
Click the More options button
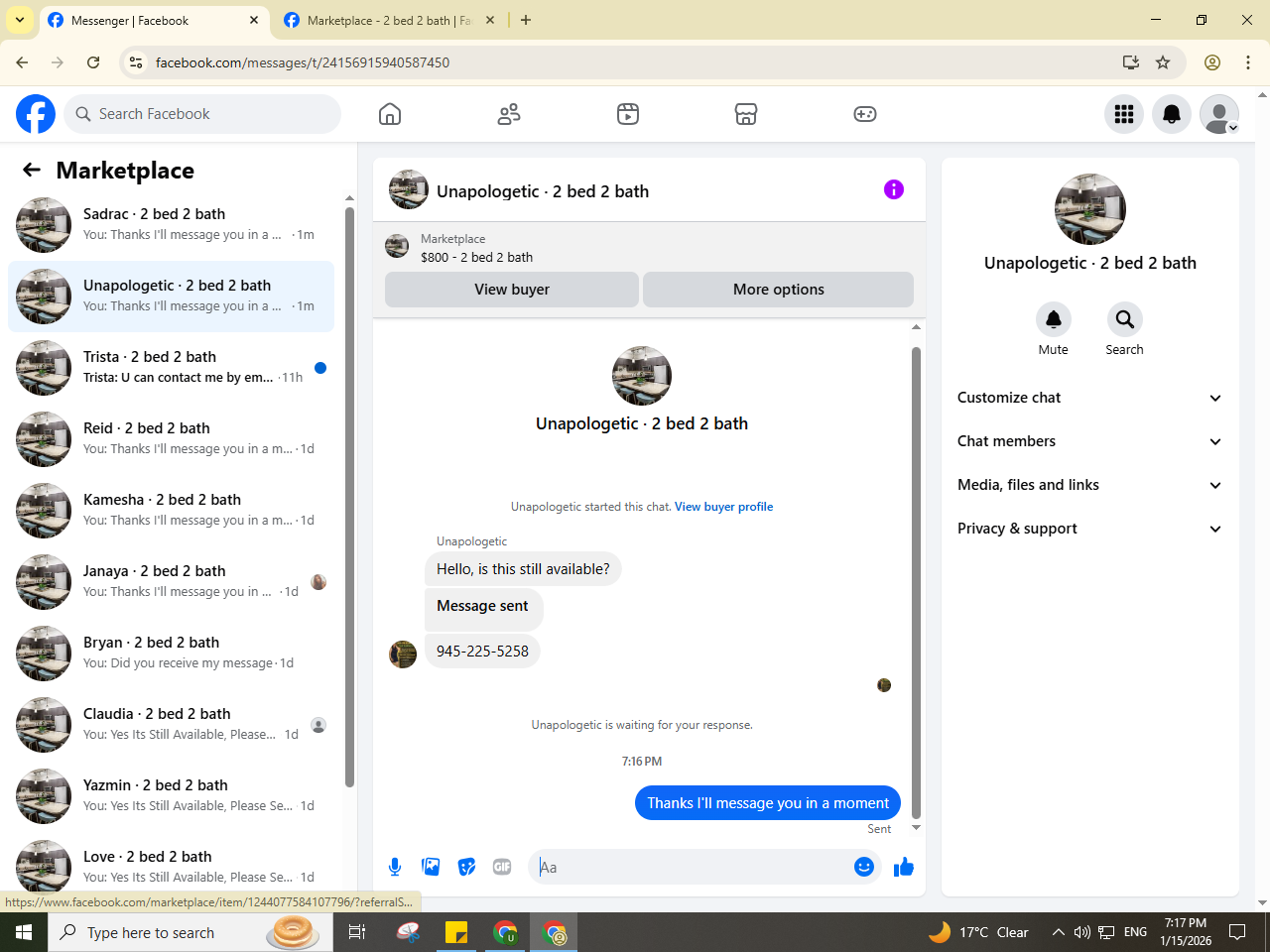(779, 290)
